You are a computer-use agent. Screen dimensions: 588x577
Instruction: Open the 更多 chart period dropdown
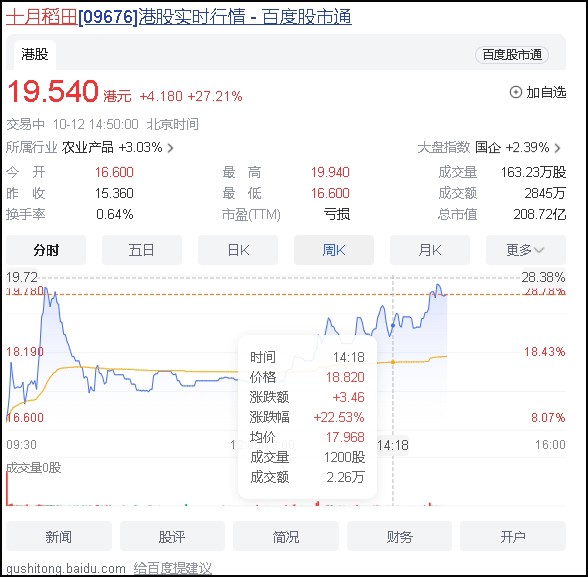525,250
